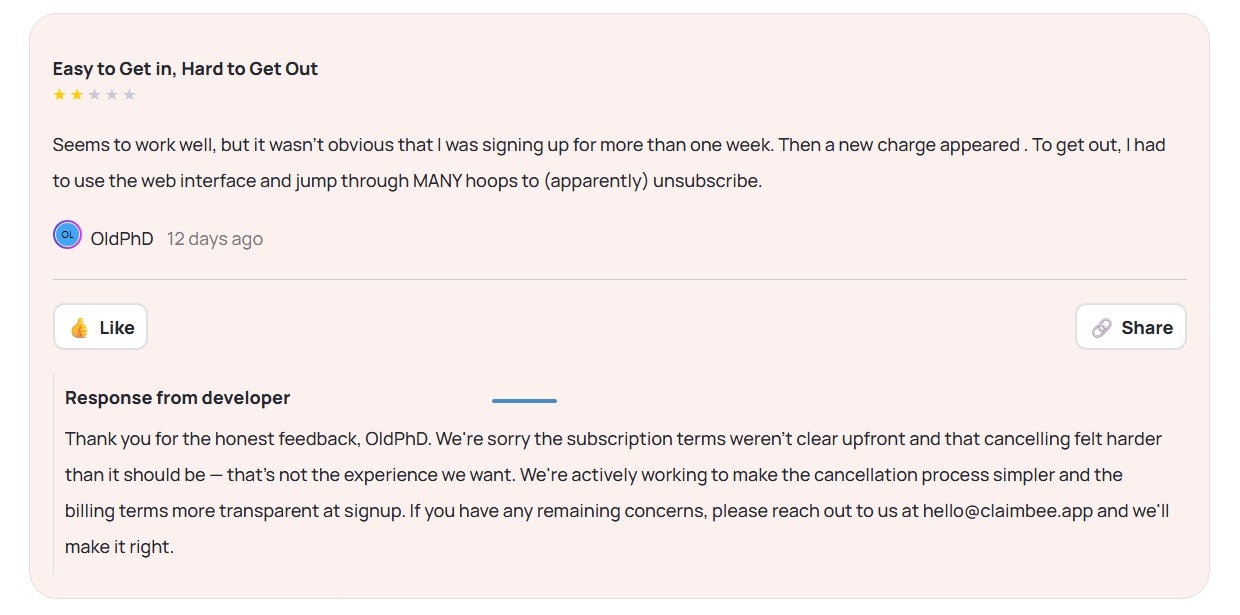Image resolution: width=1240 pixels, height=615 pixels.
Task: Click the "12 days ago" timestamp
Action: pos(215,239)
